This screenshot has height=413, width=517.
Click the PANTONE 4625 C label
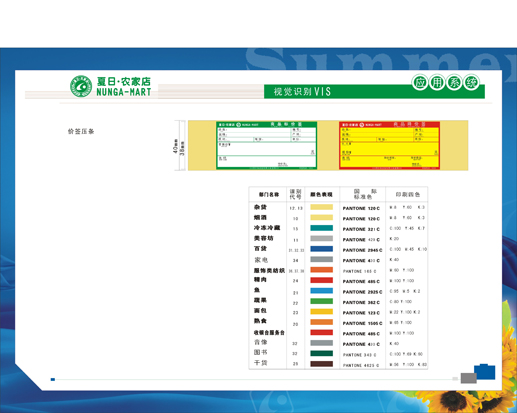point(361,365)
